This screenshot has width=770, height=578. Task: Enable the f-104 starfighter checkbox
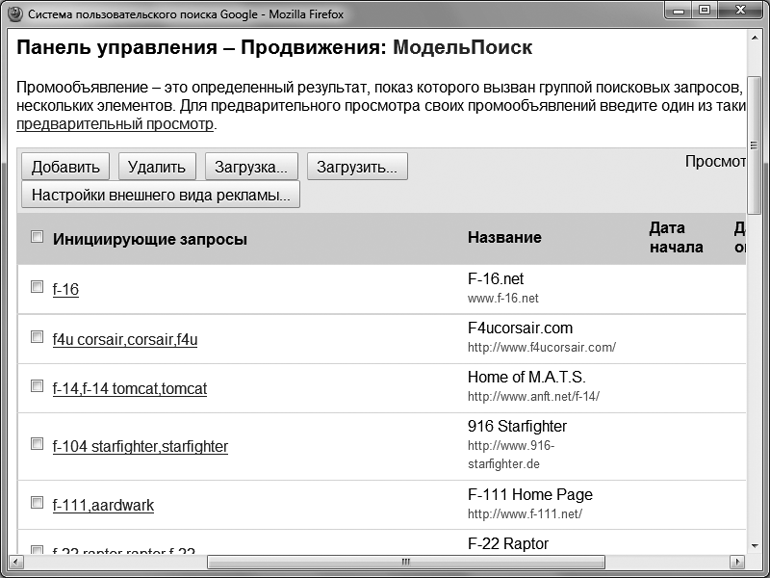coord(37,444)
